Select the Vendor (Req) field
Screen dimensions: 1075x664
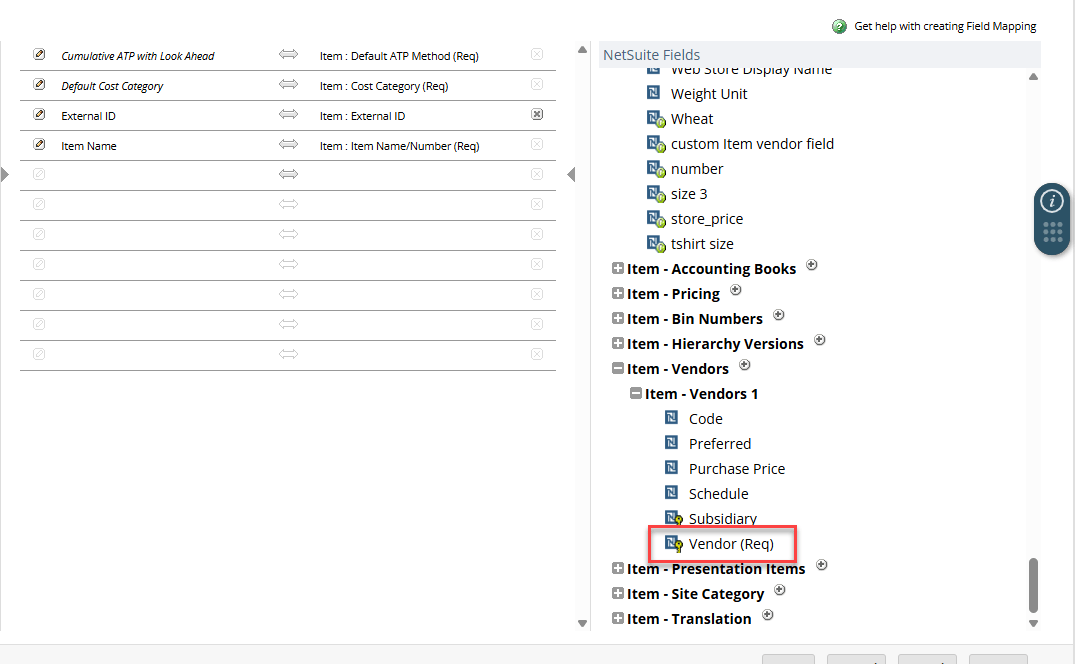click(x=731, y=544)
